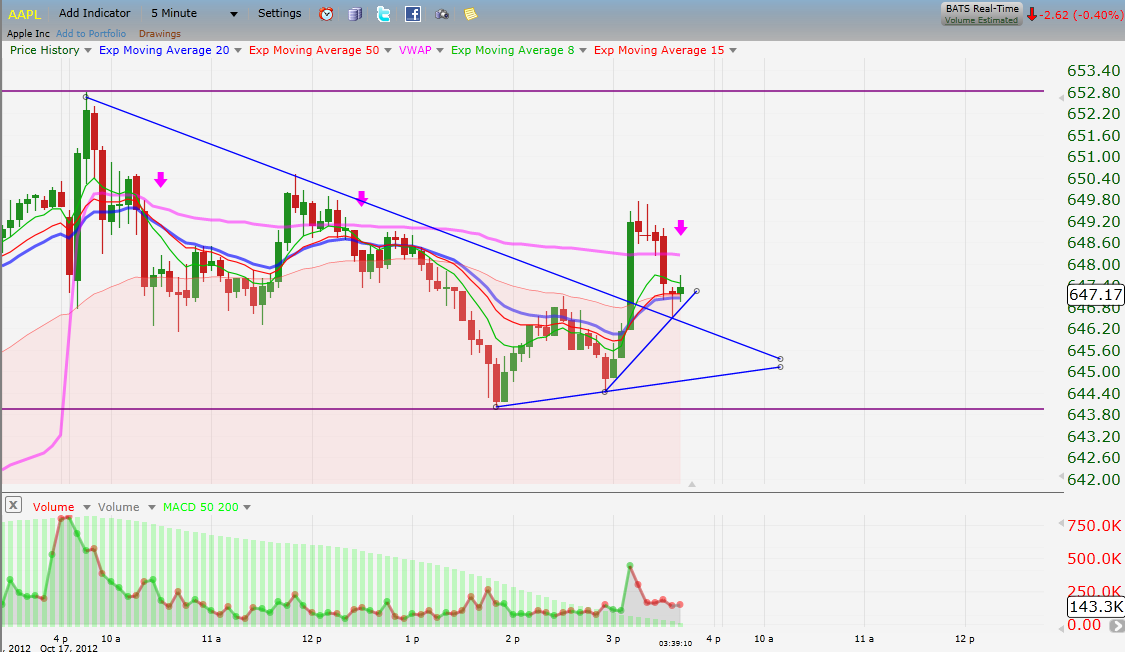The height and width of the screenshot is (652, 1125).
Task: Expand Exp Moving Average 15 options
Action: tap(733, 50)
